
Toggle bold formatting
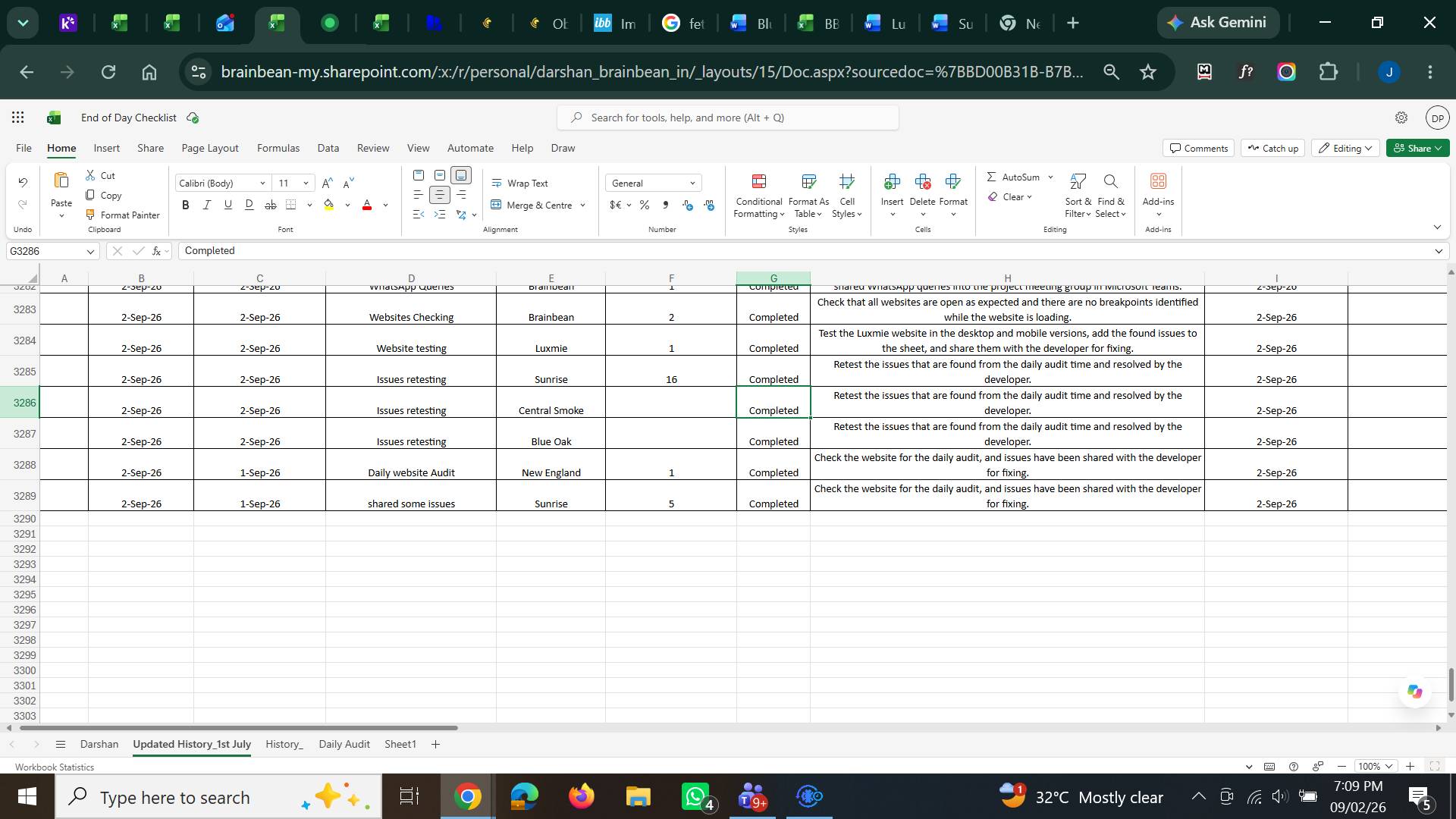pyautogui.click(x=186, y=205)
